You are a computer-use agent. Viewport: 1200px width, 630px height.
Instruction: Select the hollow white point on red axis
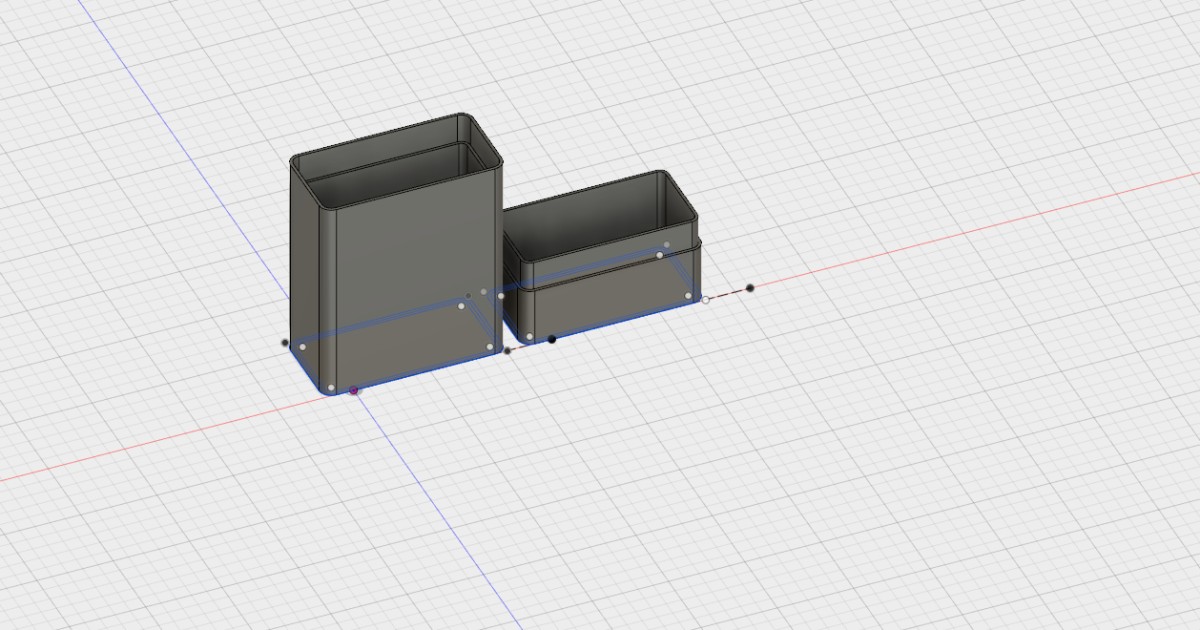(x=705, y=300)
